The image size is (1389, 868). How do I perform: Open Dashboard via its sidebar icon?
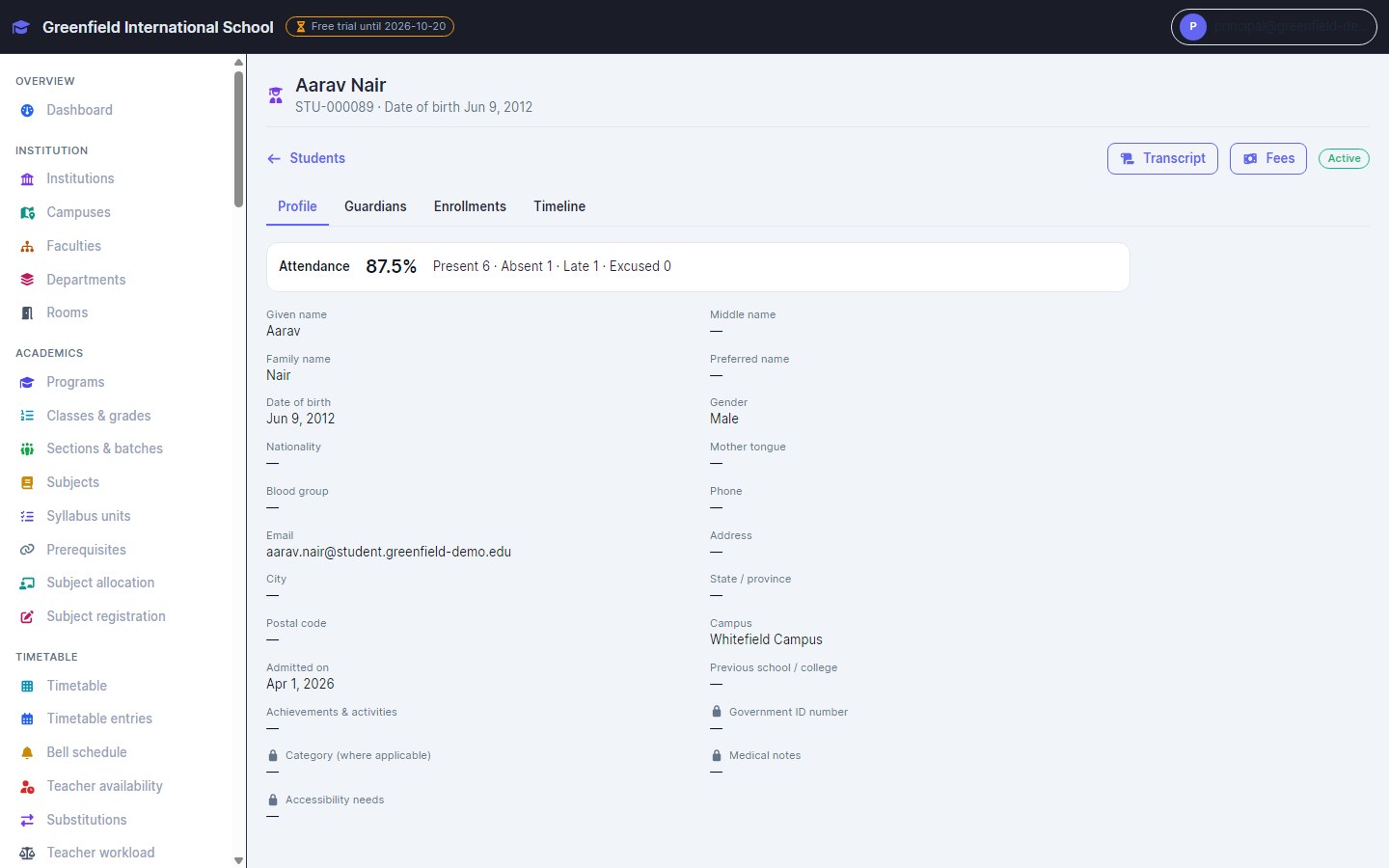(27, 111)
